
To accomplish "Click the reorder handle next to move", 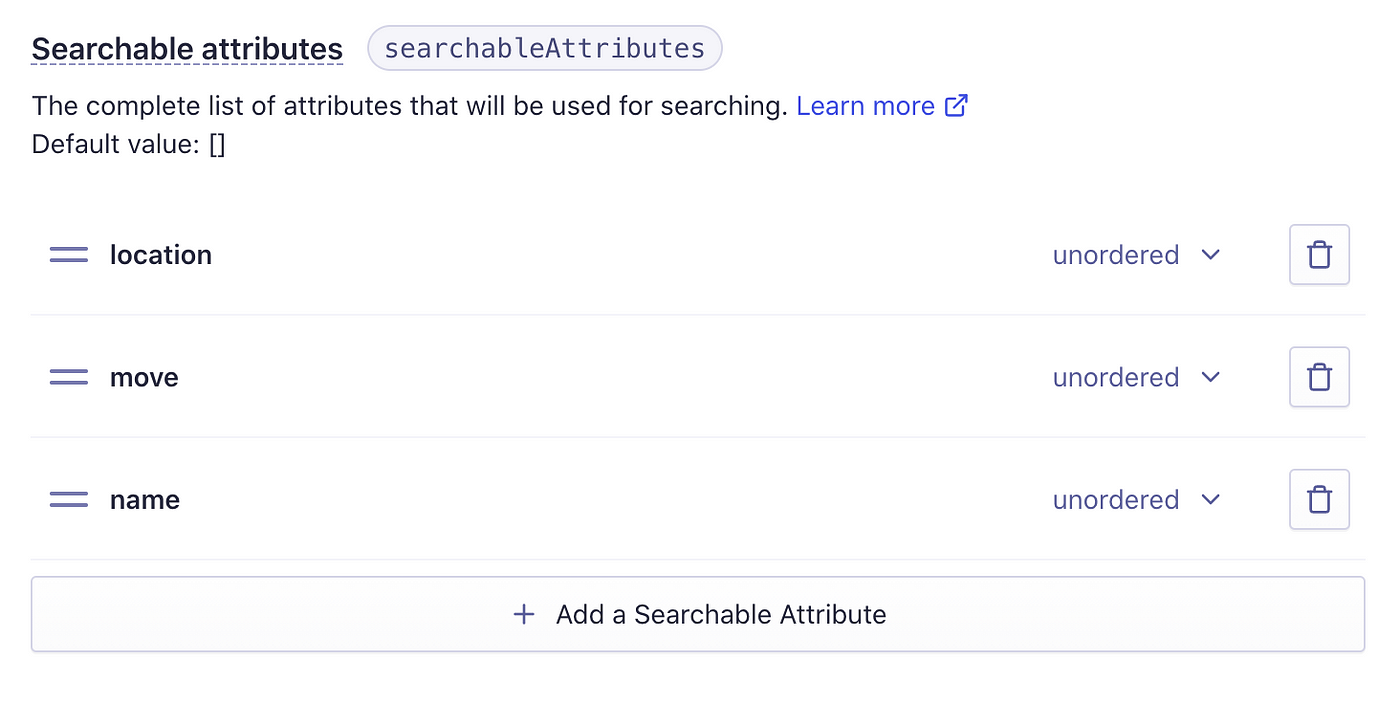I will tap(69, 377).
